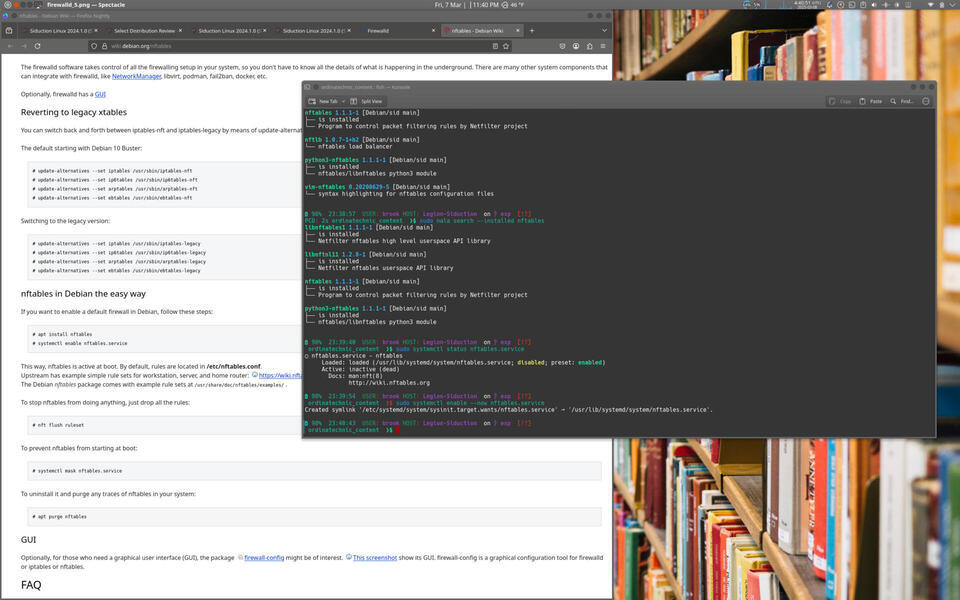960x600 pixels.
Task: Toggle Firefox reader view icon
Action: (x=495, y=46)
